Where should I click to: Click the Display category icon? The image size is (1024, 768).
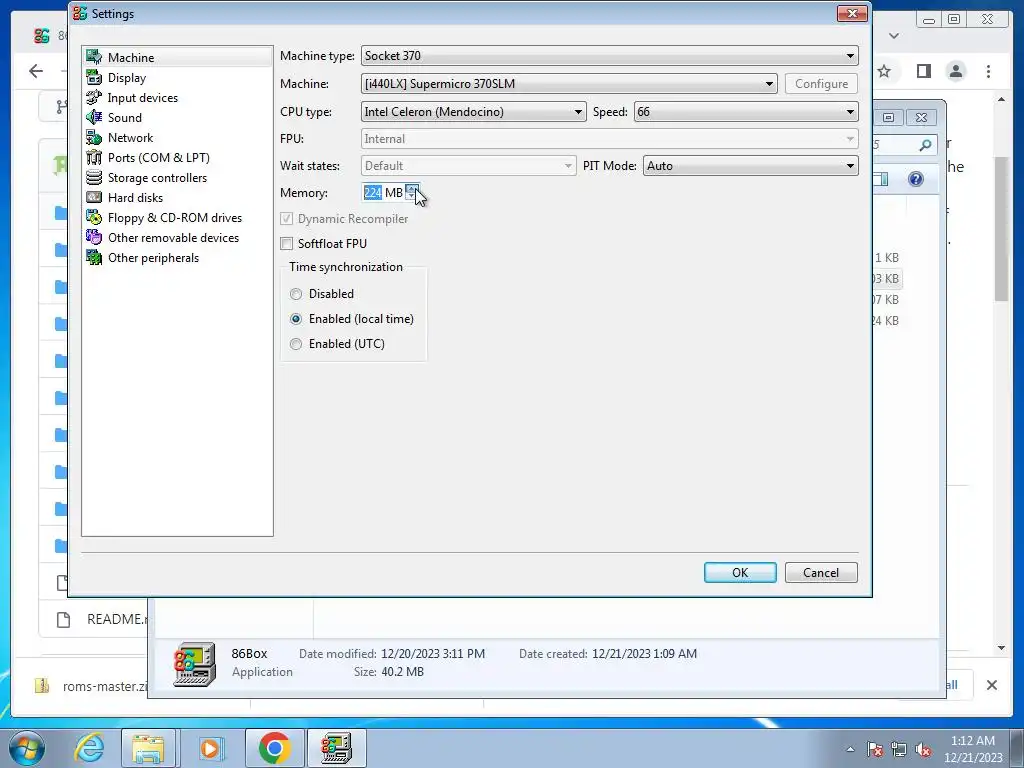(x=94, y=78)
